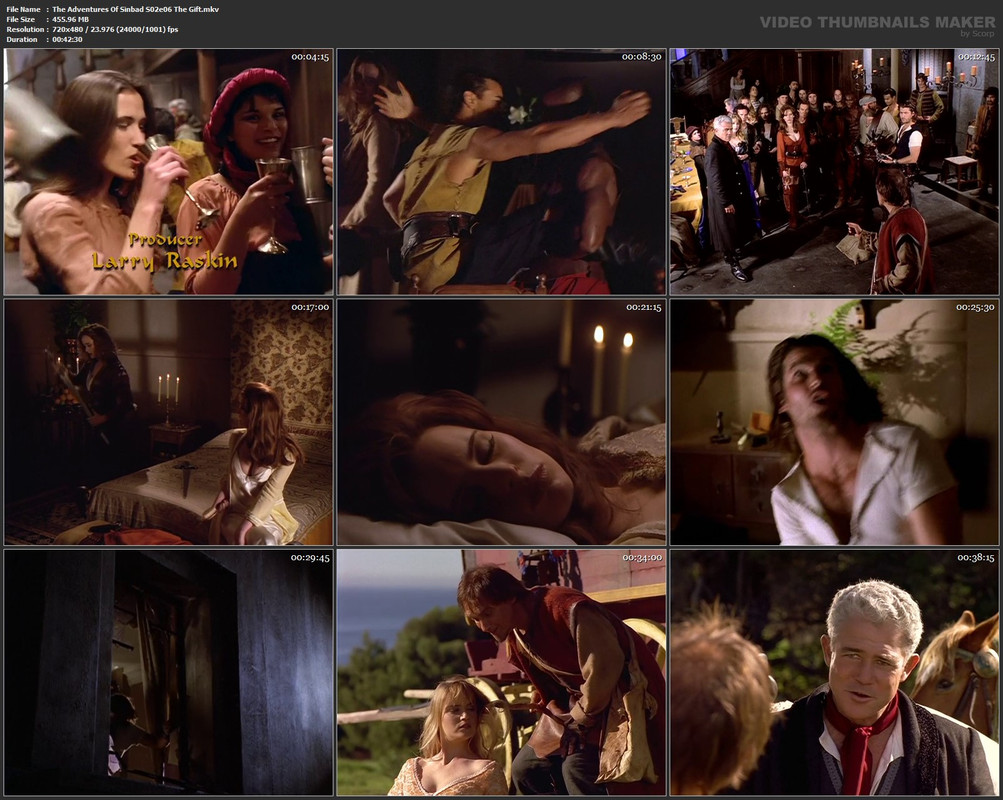Click the file size value 455.96 MB
The image size is (1003, 800).
pos(70,19)
